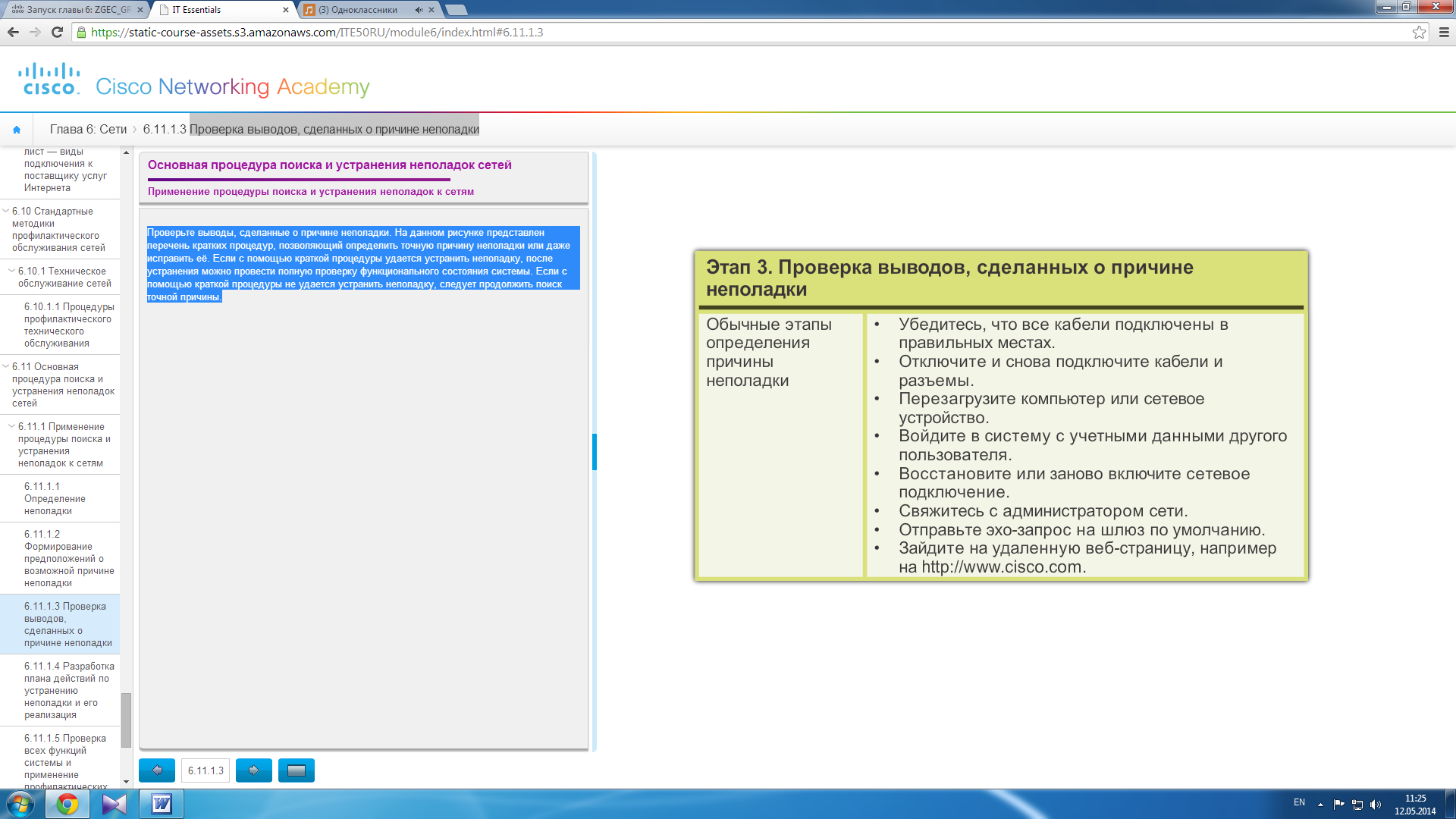The width and height of the screenshot is (1456, 819).
Task: Collapse section 6.11 Основная процедура
Action: click(x=6, y=366)
